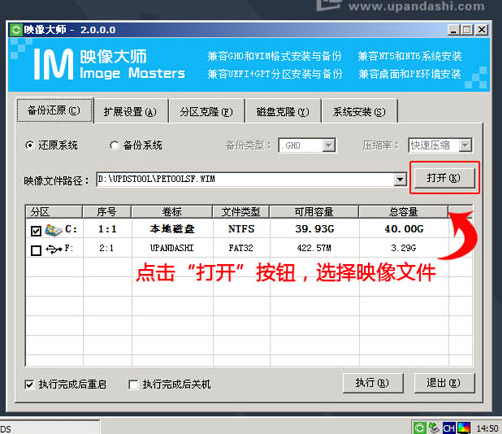Screen dimensions: 502x434
Task: Click the colorful display tray icon
Action: (x=464, y=428)
